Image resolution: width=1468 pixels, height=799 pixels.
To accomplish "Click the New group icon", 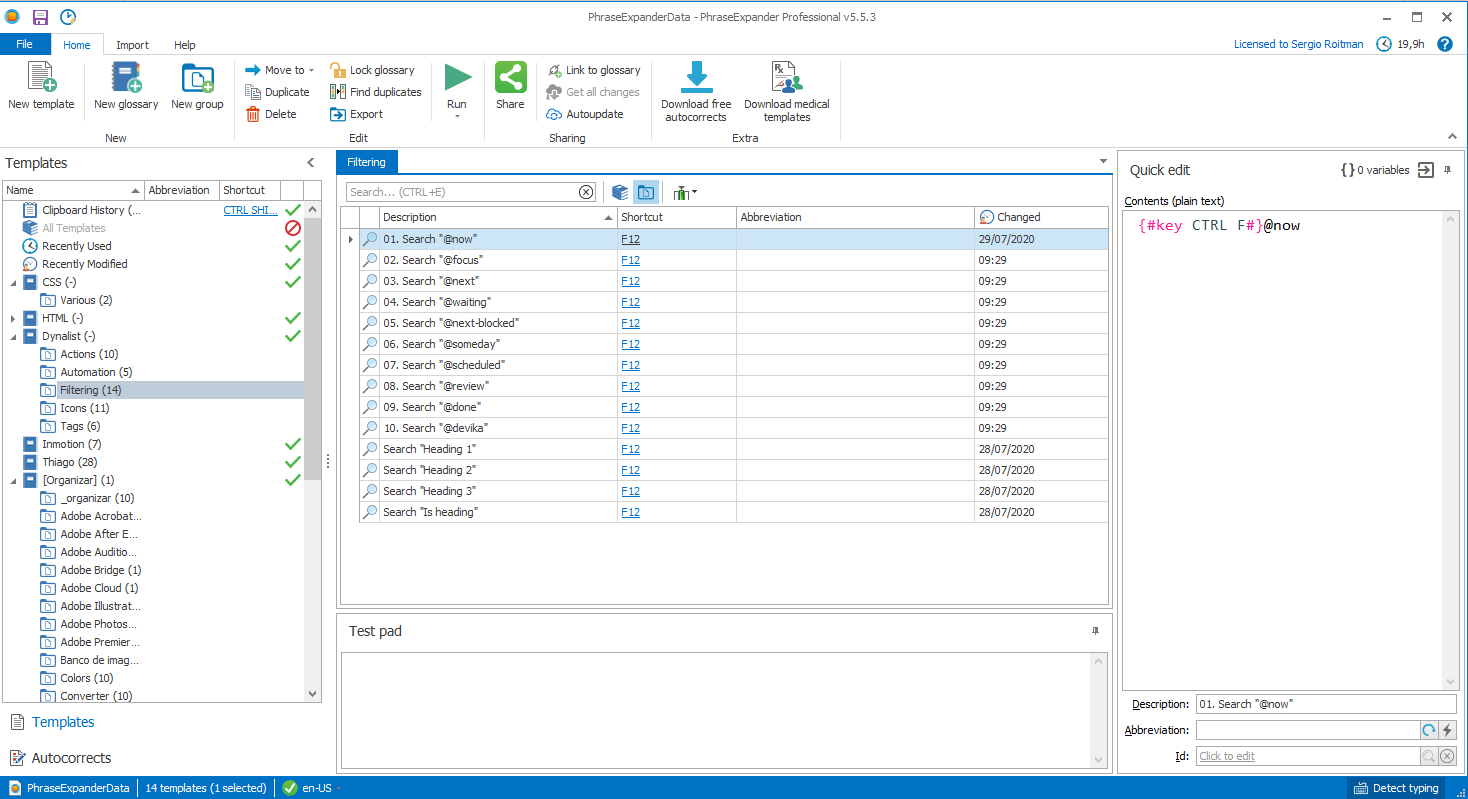I will 197,79.
